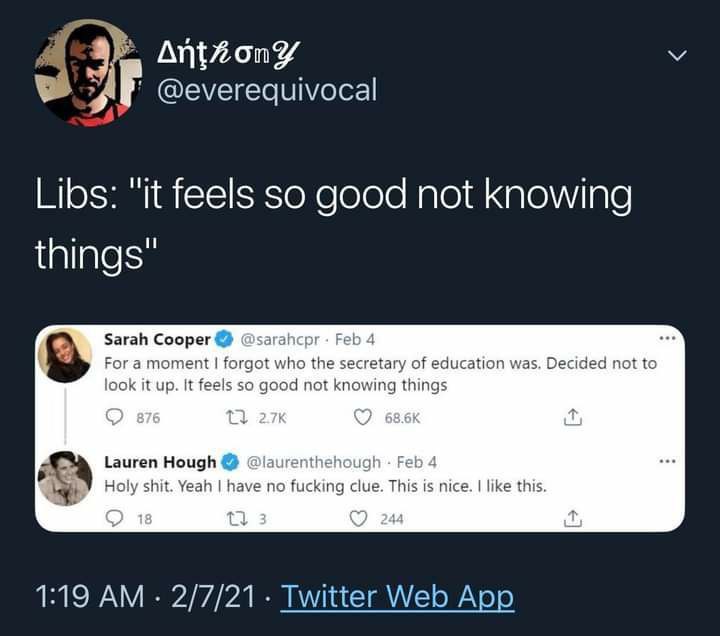720x636 pixels.
Task: Reply to Sarah Cooper's tweet
Action: click(114, 418)
